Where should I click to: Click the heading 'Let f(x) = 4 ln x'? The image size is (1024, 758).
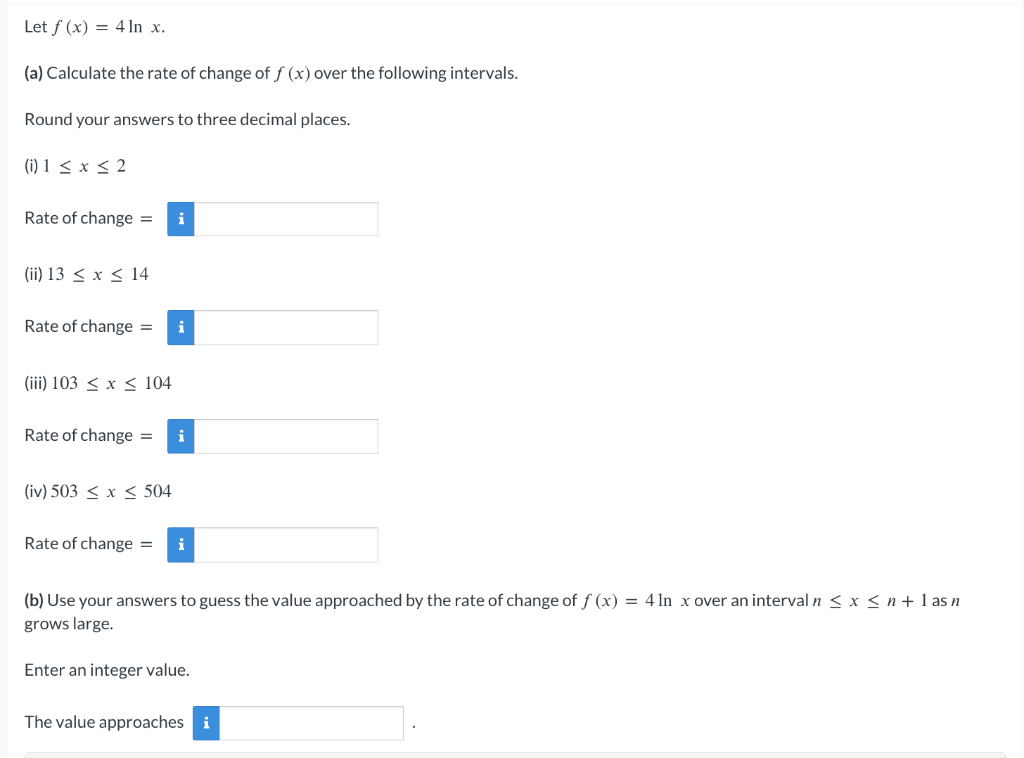click(x=93, y=27)
